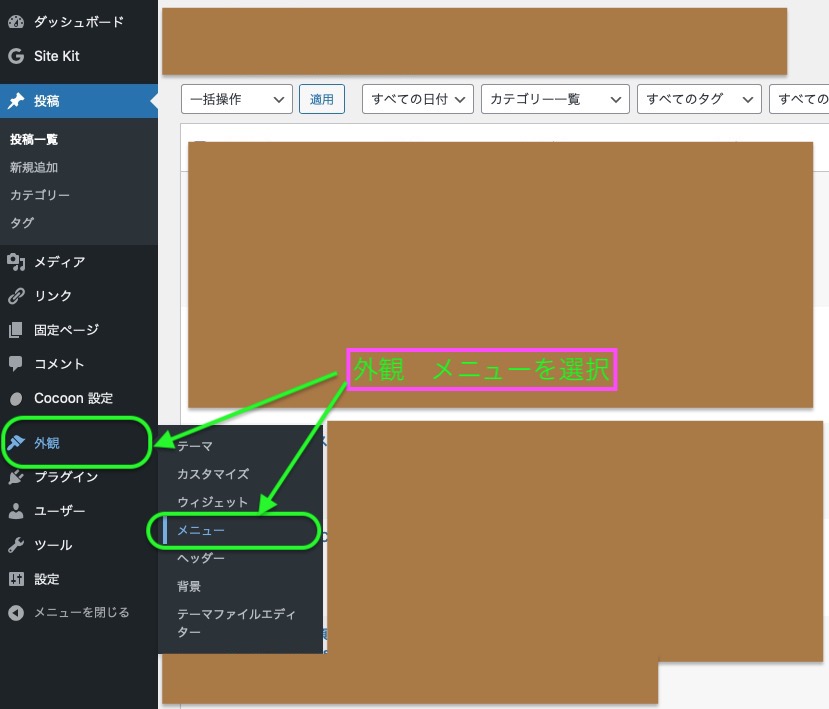Screen dimensions: 829x709
Task: Open the 一括操作 bulk actions dropdown
Action: click(236, 99)
